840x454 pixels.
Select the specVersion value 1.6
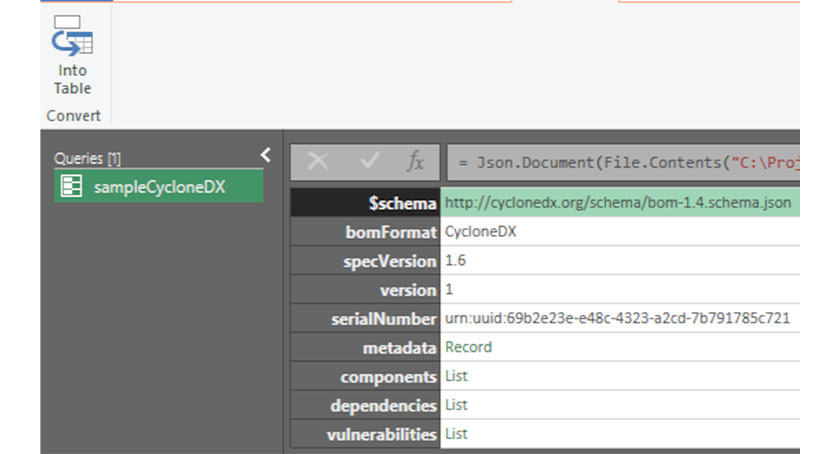point(456,261)
